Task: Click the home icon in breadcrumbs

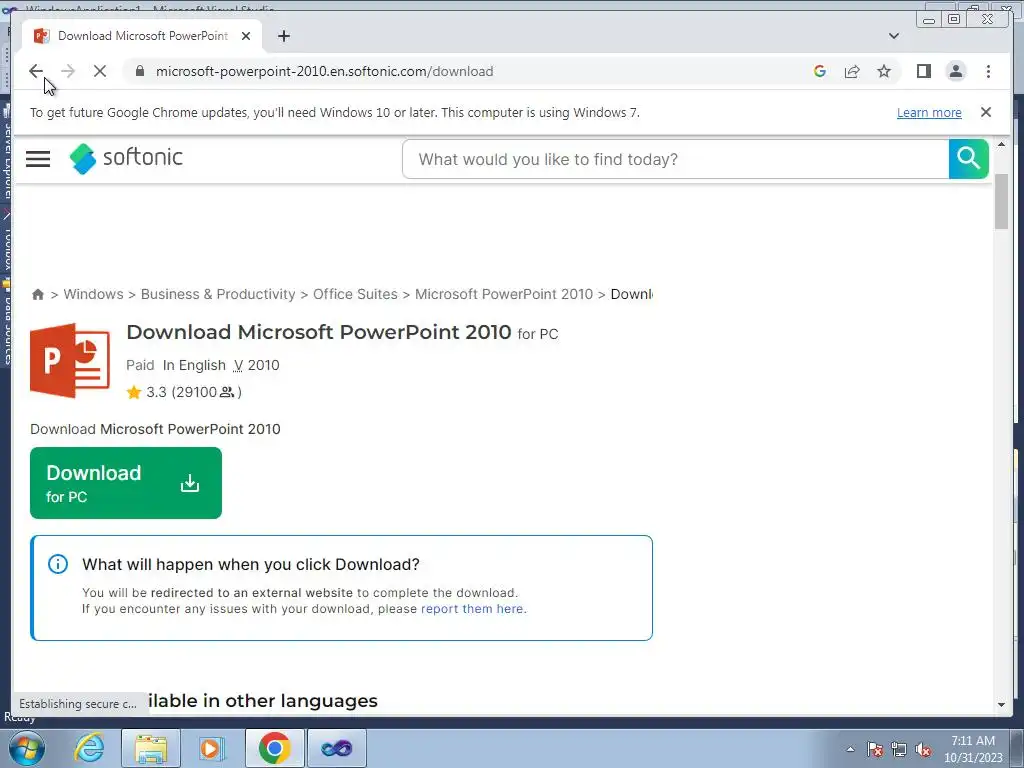Action: pos(38,295)
